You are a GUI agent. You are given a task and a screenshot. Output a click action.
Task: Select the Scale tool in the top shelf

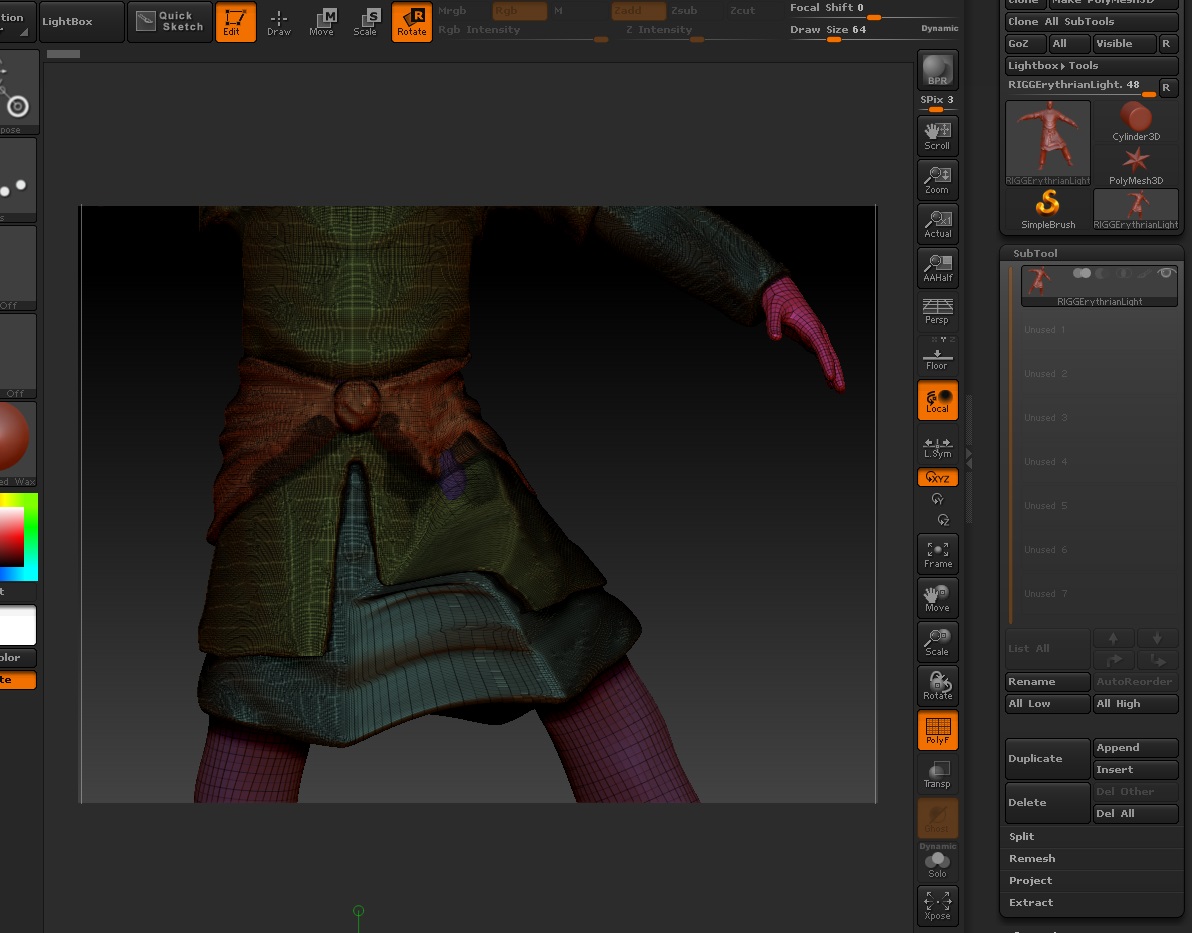pyautogui.click(x=366, y=21)
